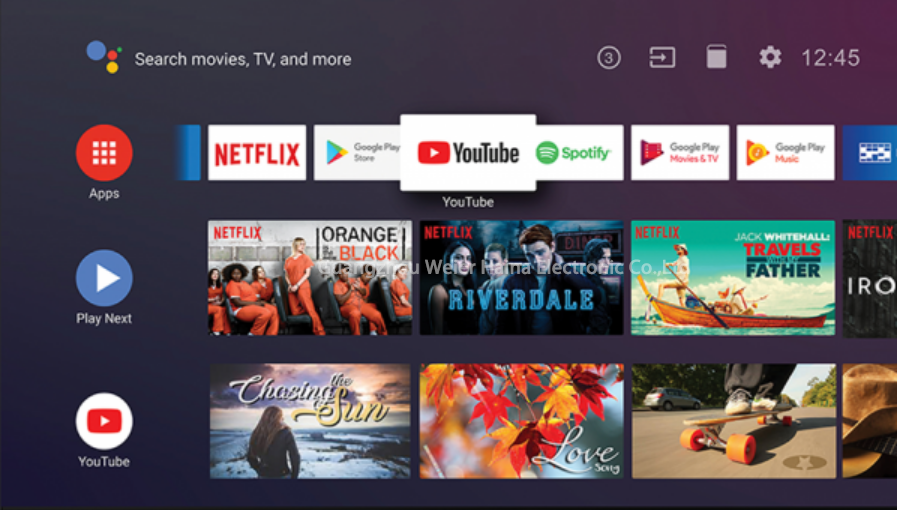Open the red Apps grid icon
The height and width of the screenshot is (510, 897).
[x=104, y=153]
